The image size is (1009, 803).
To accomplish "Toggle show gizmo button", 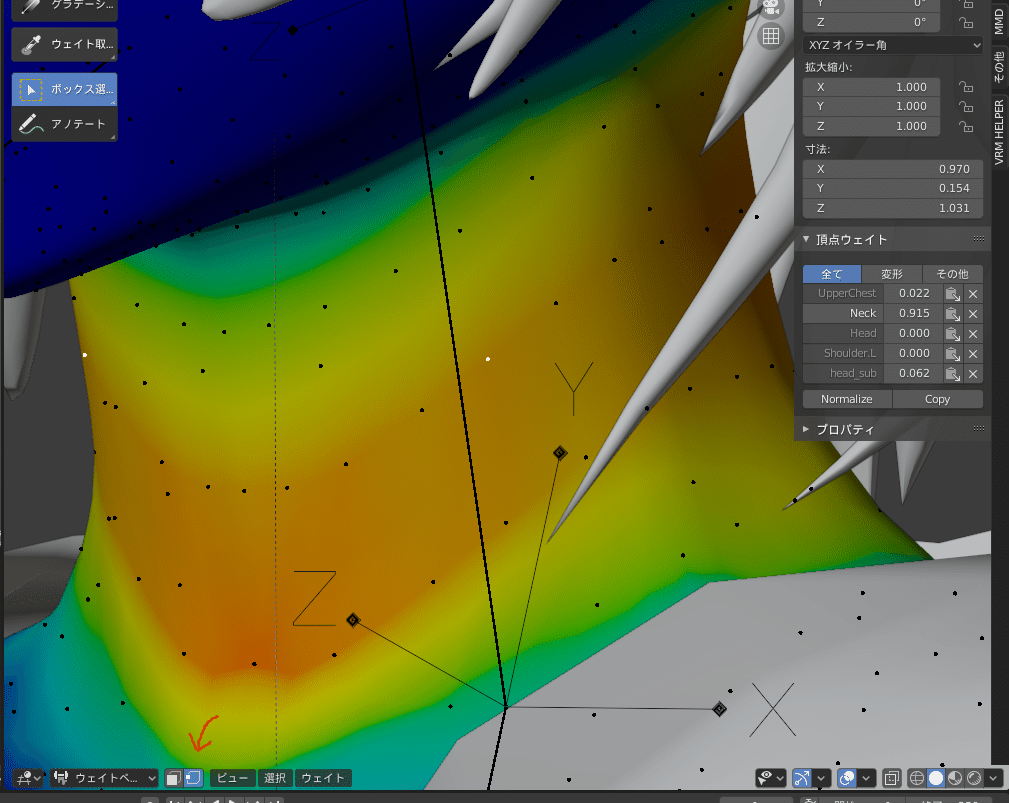I will (x=802, y=779).
